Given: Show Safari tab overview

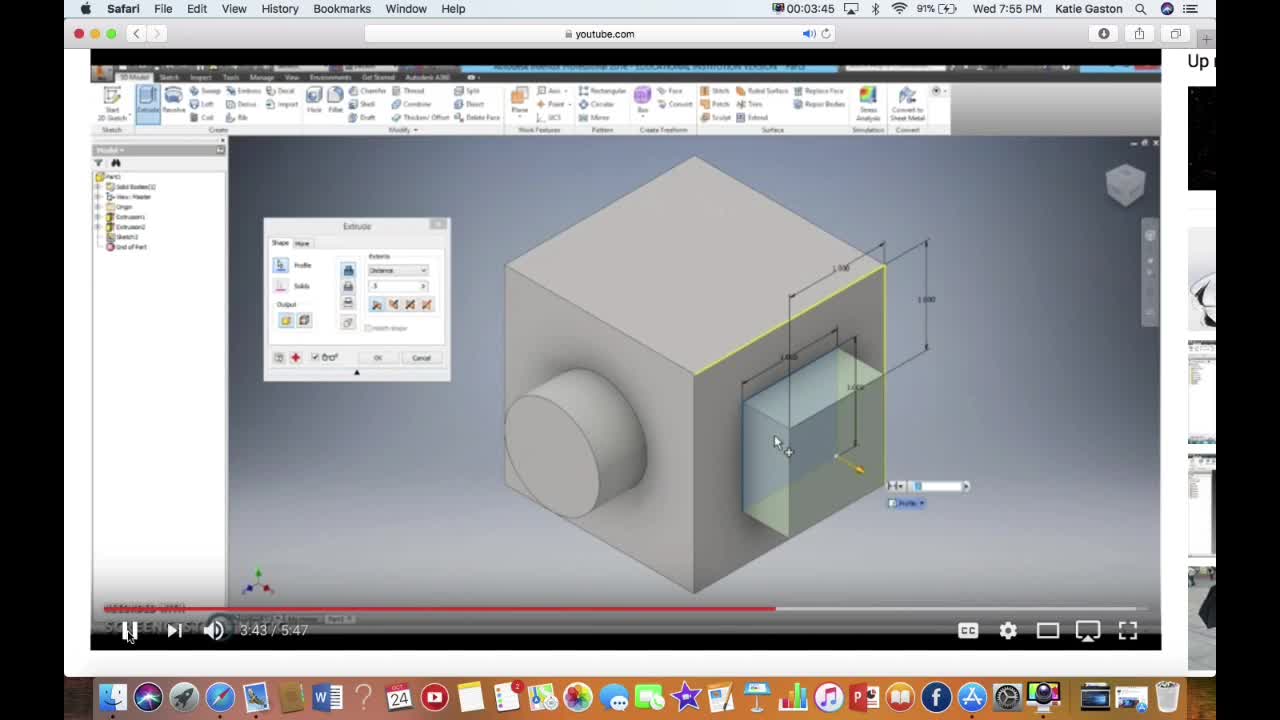Looking at the screenshot, I should tap(1176, 34).
